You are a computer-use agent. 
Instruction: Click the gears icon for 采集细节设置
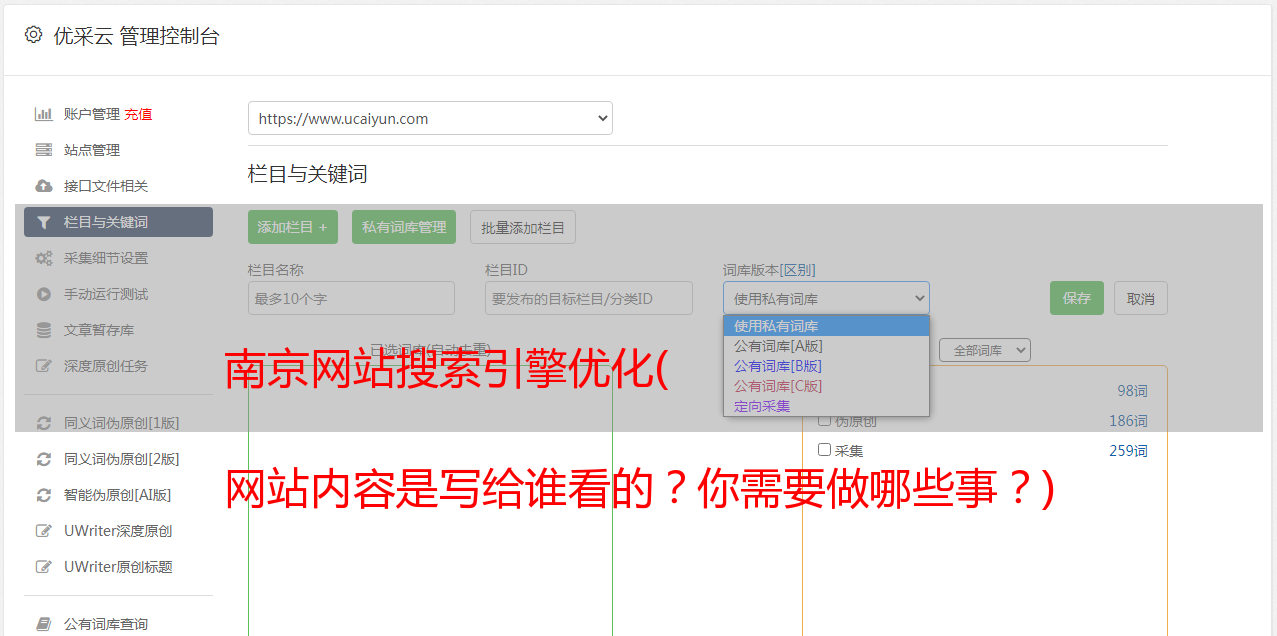pyautogui.click(x=43, y=258)
